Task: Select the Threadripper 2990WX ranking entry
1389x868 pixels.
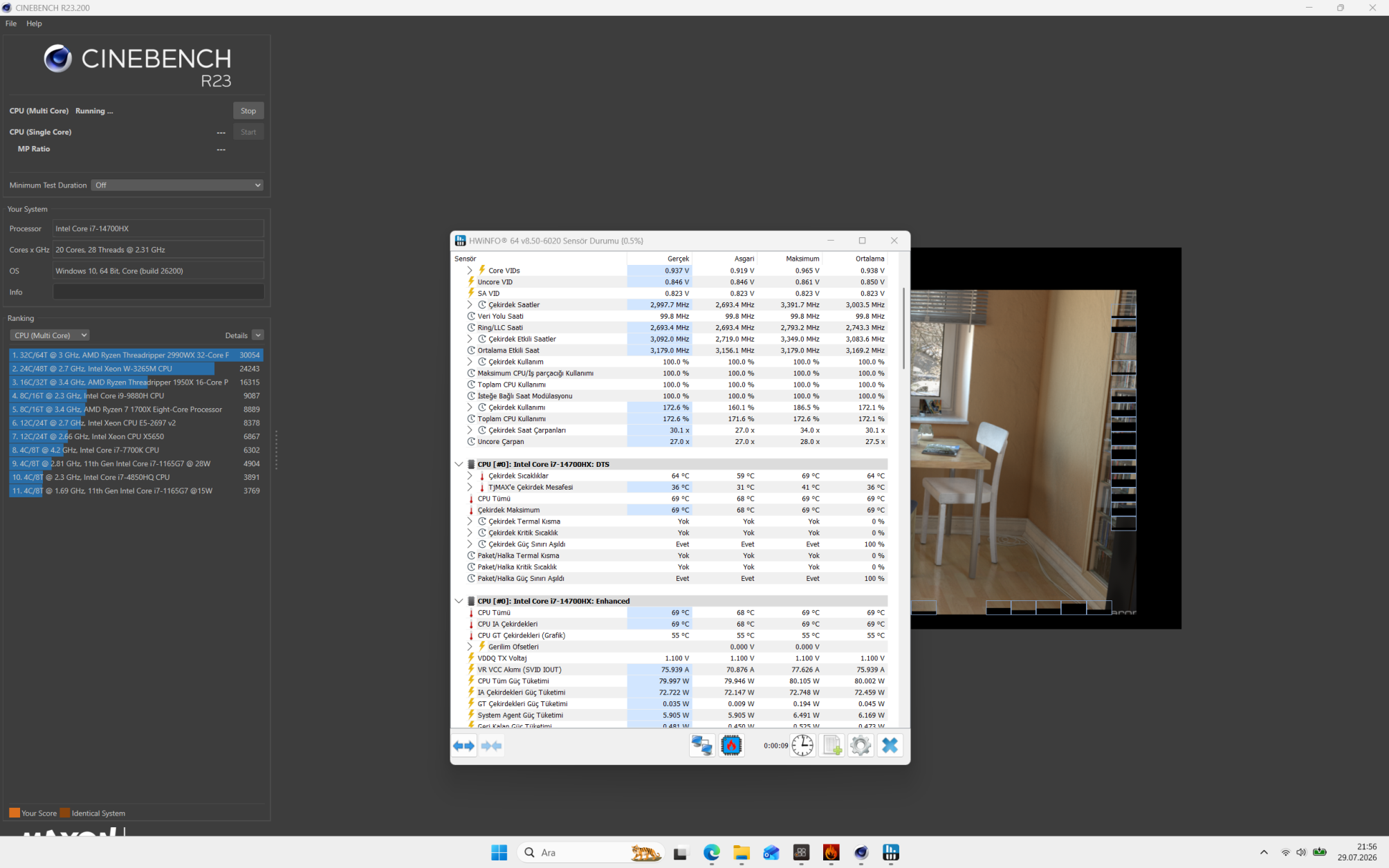Action: (136, 355)
